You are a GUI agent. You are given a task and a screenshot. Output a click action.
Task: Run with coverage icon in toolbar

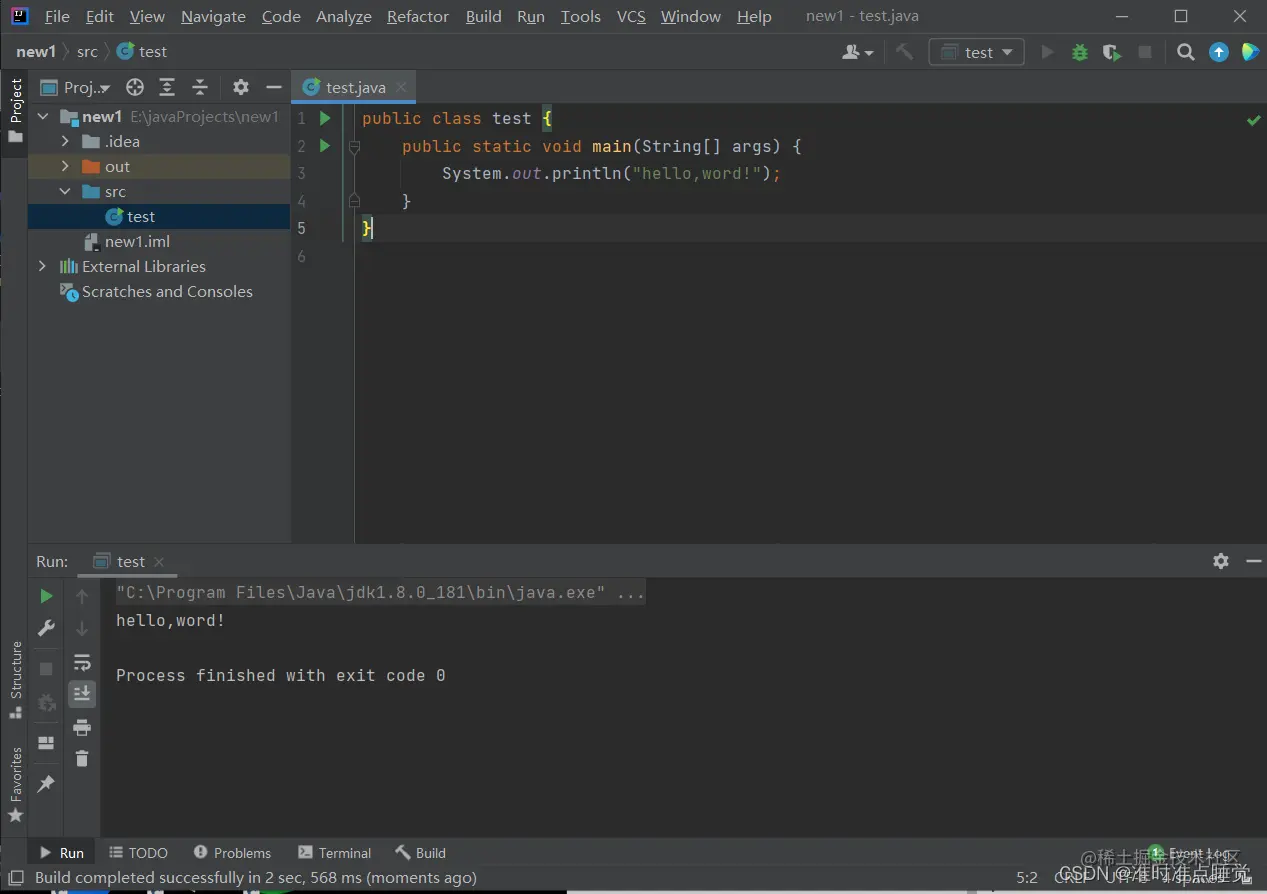tap(1112, 52)
